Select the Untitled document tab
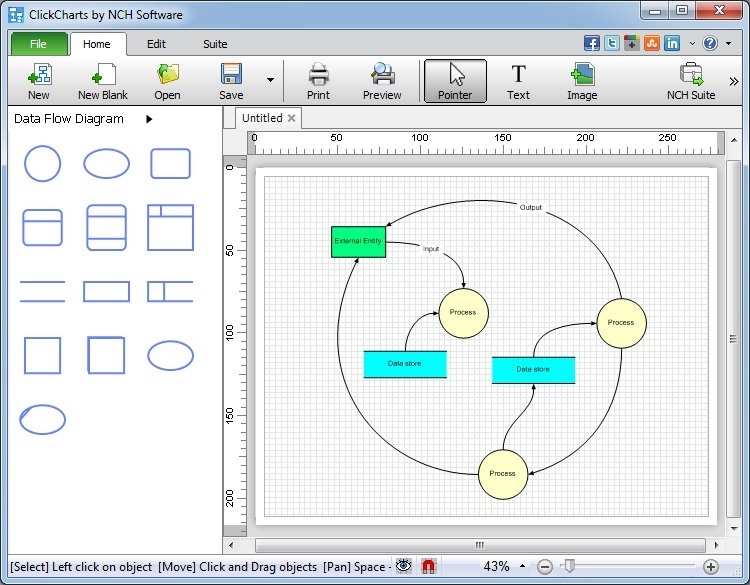750x585 pixels. (262, 118)
